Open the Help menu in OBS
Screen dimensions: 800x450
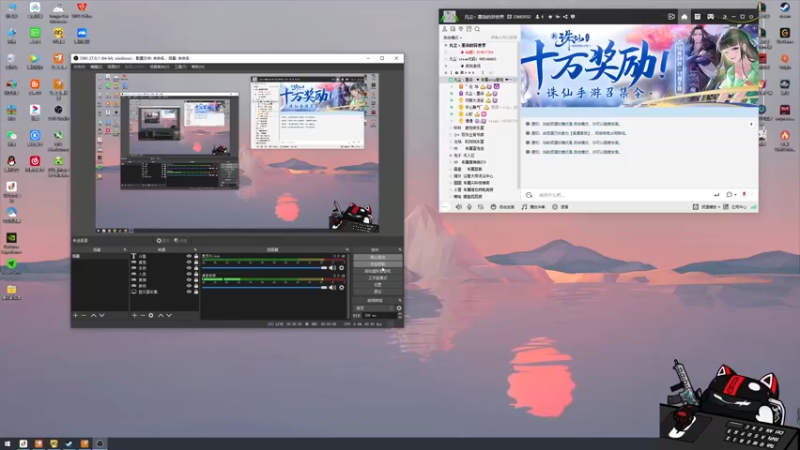197,67
